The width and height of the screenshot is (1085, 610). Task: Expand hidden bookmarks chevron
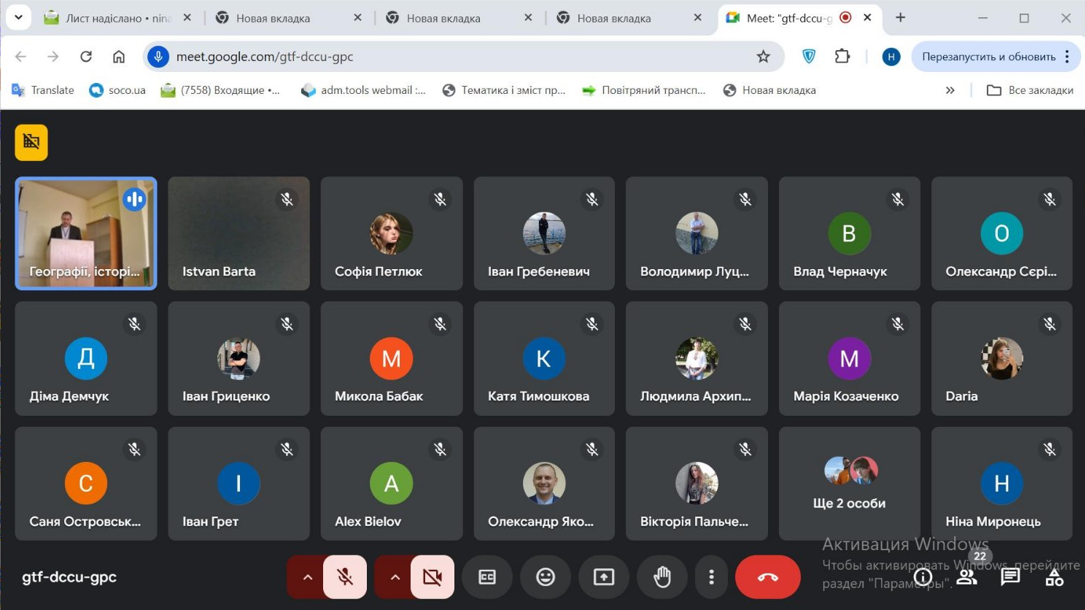point(950,90)
